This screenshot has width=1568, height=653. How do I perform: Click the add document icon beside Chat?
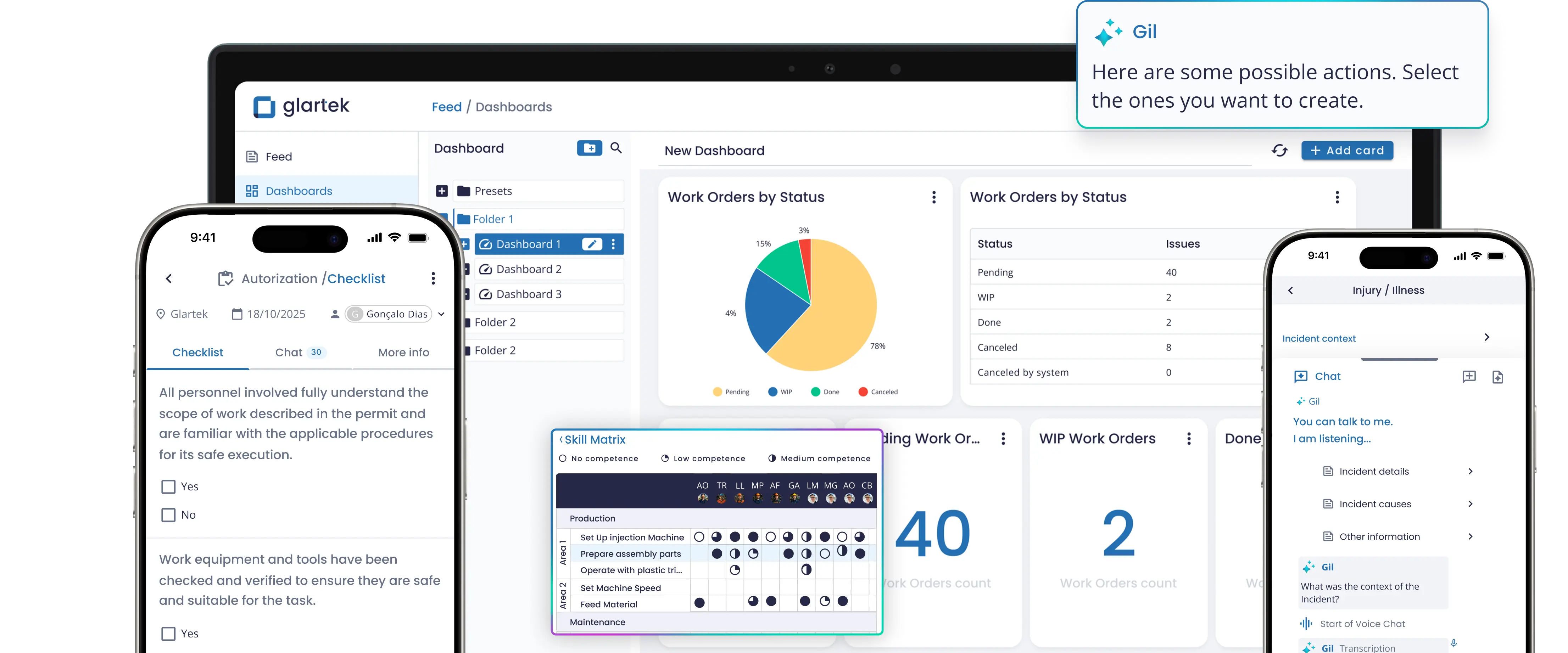1498,377
